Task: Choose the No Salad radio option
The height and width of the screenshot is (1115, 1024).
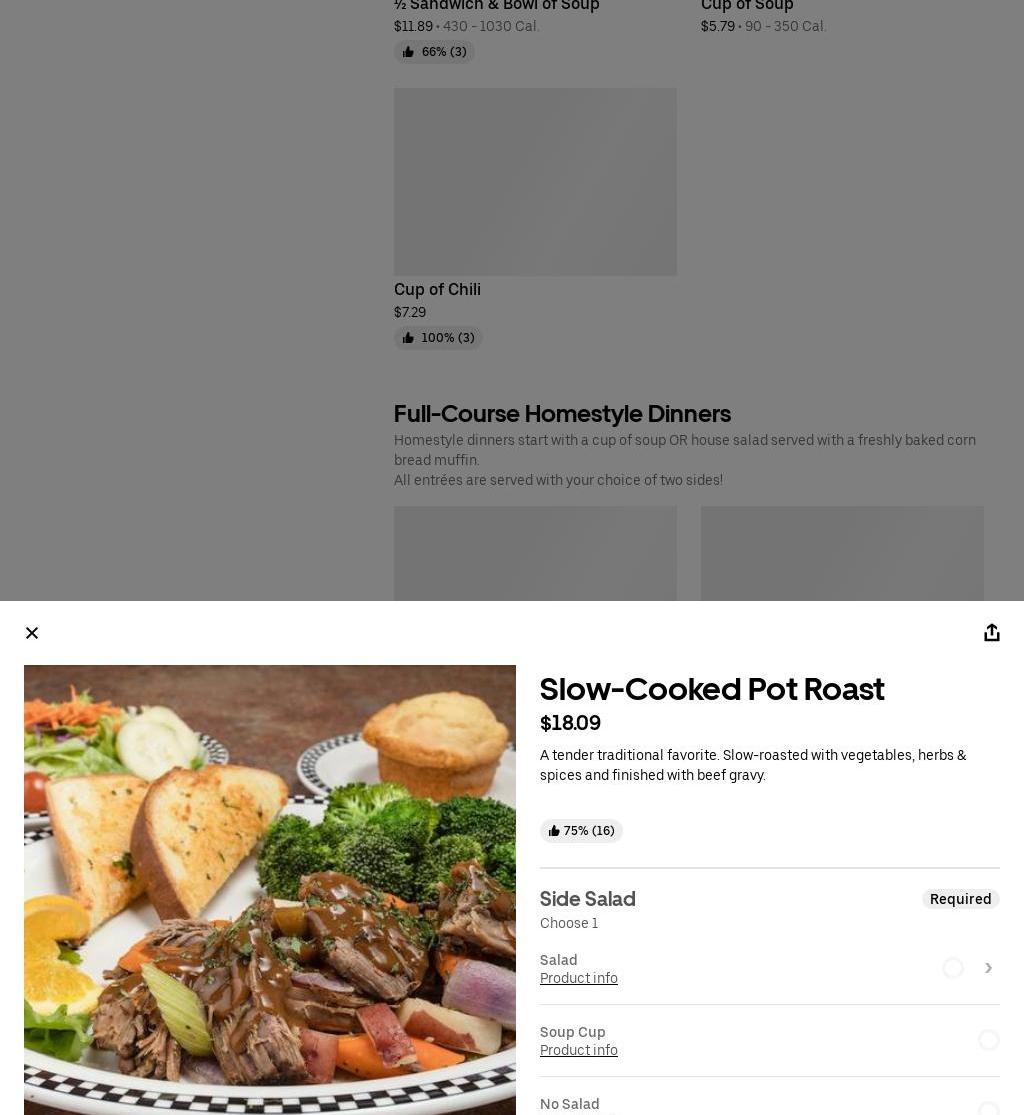Action: coord(988,1108)
